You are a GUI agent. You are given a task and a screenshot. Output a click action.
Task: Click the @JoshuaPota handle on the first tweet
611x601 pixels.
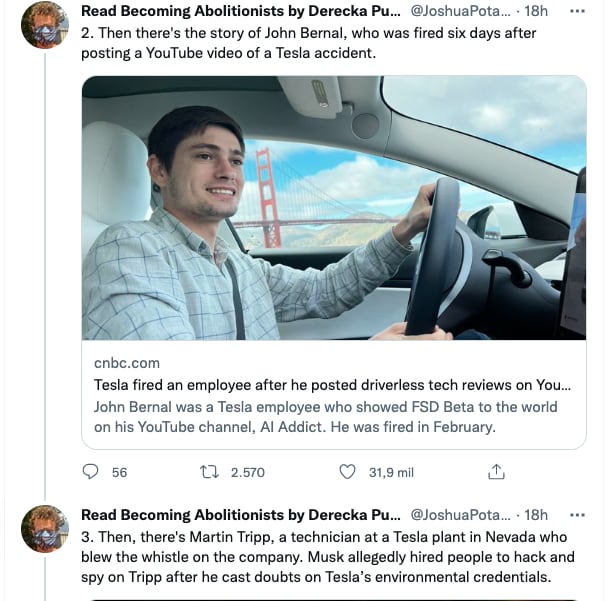click(x=460, y=12)
